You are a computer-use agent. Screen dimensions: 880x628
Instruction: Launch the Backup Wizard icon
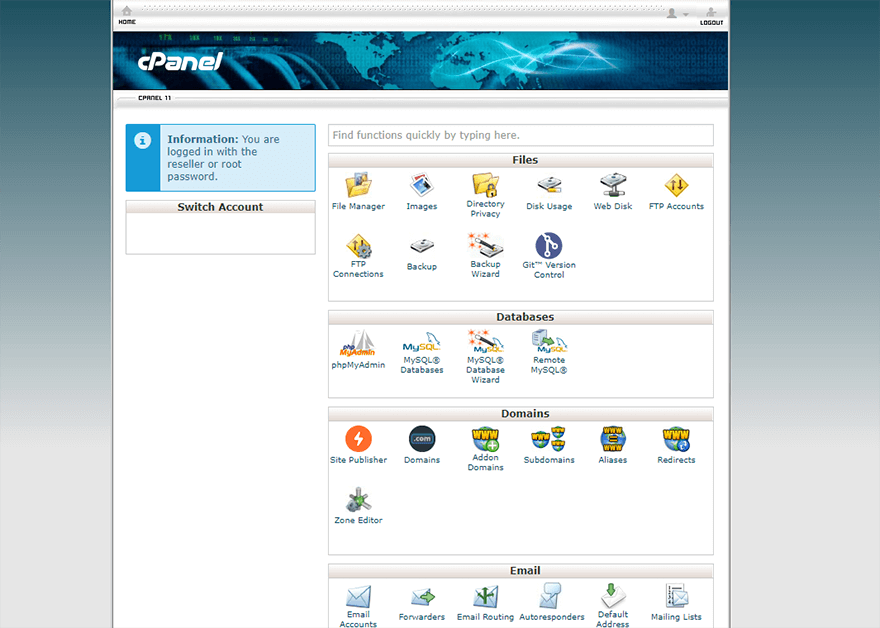(485, 245)
